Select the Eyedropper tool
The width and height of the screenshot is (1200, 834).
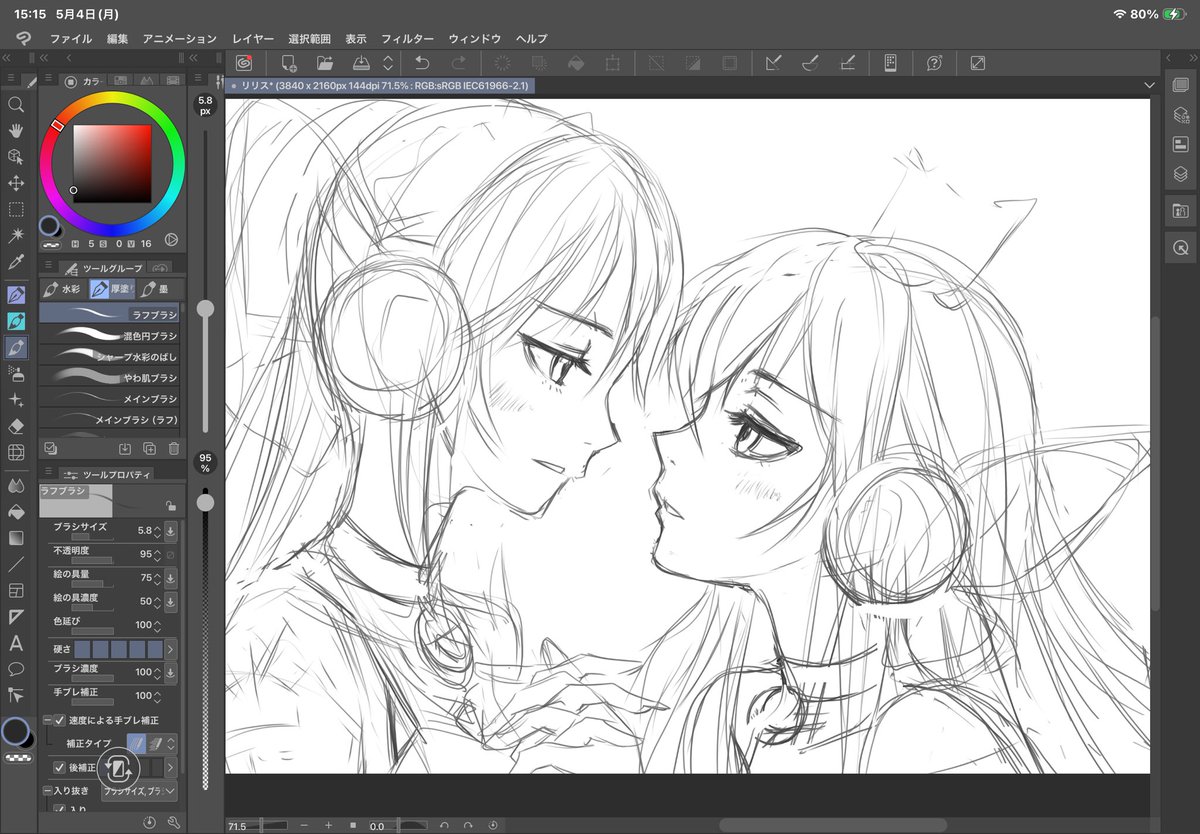coord(16,262)
